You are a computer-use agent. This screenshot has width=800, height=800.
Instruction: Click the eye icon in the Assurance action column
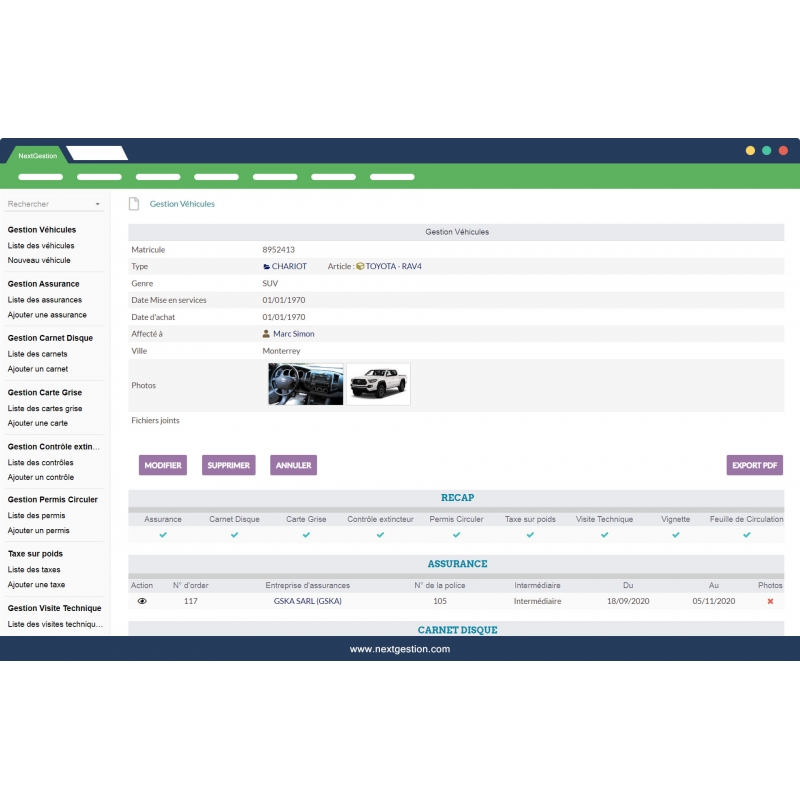[x=141, y=600]
